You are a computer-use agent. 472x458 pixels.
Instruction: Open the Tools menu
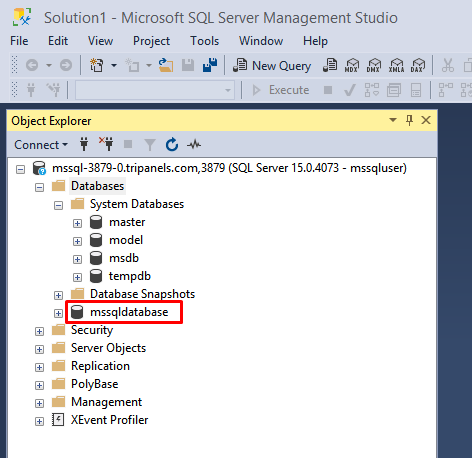click(204, 41)
